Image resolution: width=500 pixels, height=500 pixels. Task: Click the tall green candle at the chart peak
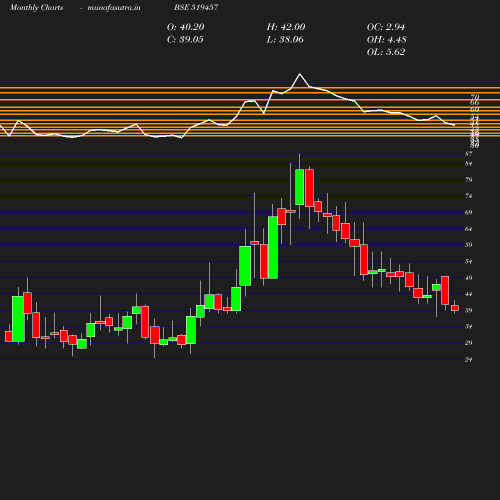coord(299,187)
